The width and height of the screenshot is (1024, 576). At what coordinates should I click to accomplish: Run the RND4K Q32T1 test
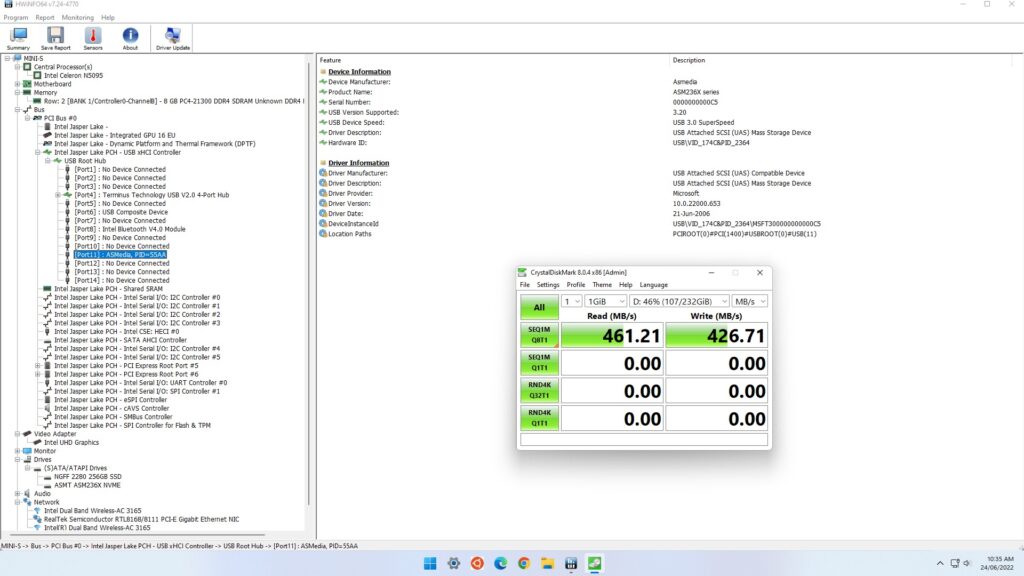pos(539,390)
